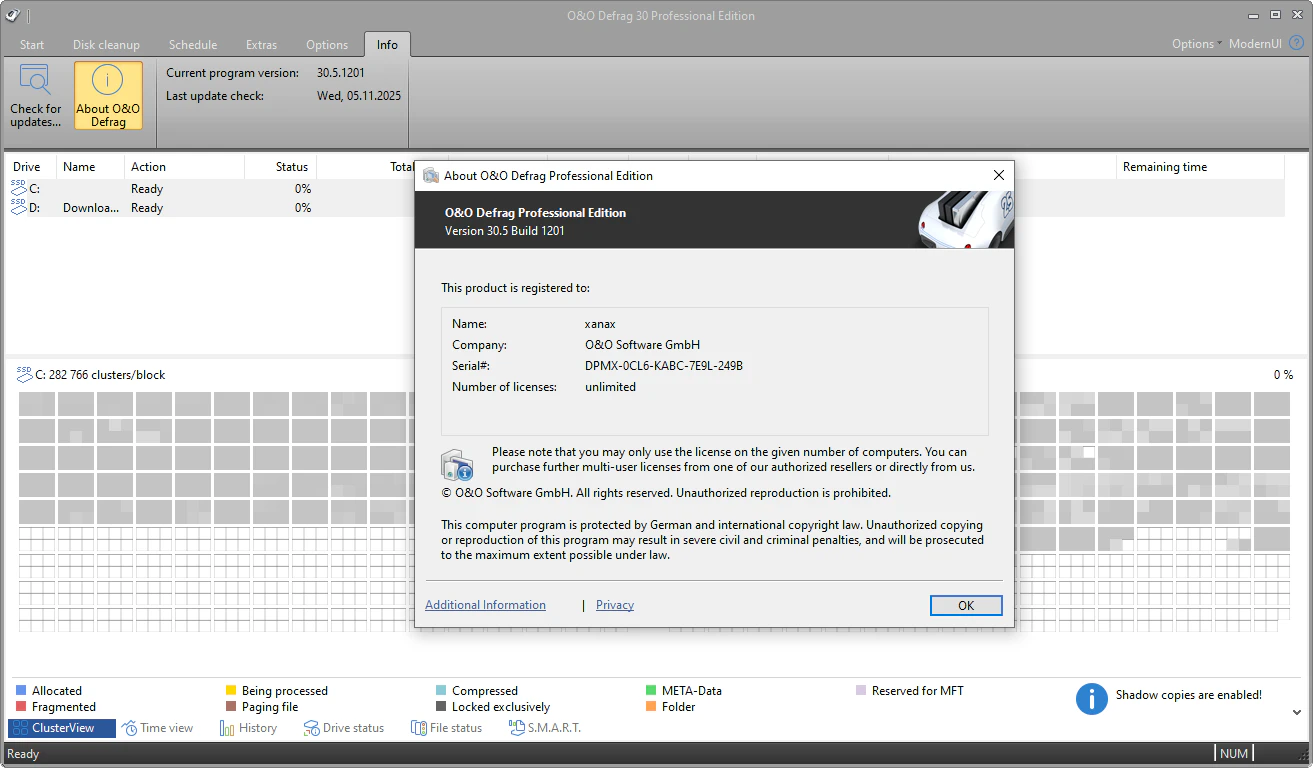
Task: Close the About O&O Defrag dialog
Action: pyautogui.click(x=998, y=175)
